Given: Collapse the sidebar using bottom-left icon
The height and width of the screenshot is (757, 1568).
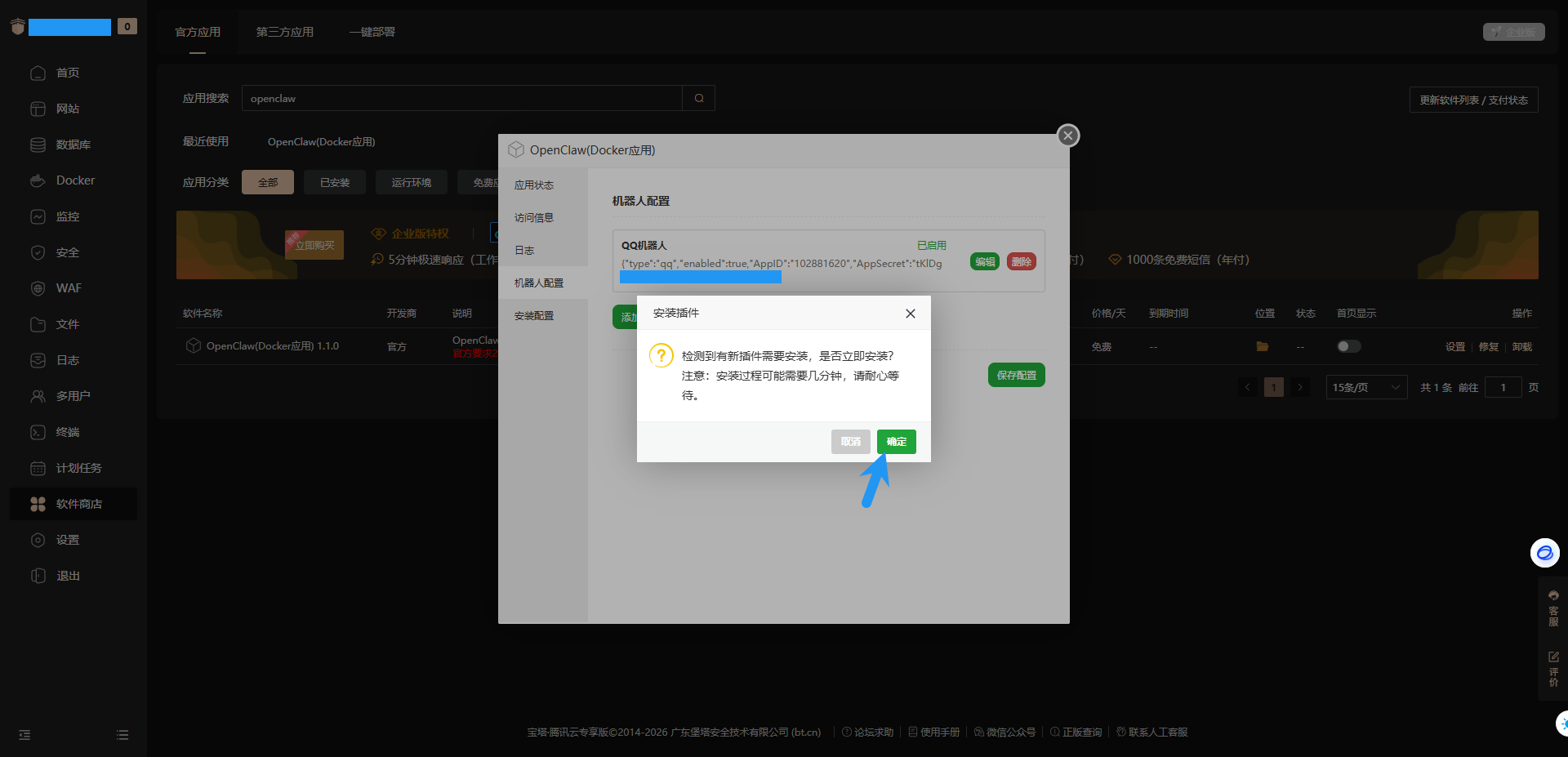Looking at the screenshot, I should (24, 735).
